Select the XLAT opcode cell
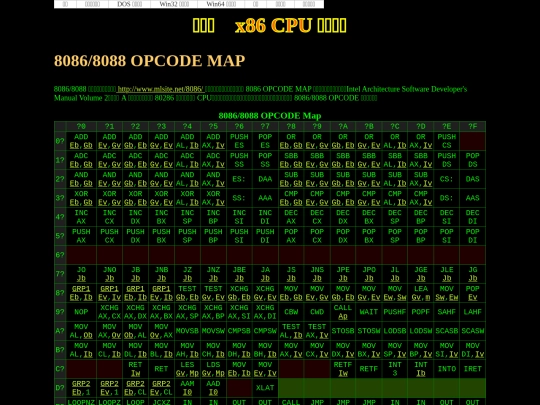The image size is (540, 405). coord(265,388)
